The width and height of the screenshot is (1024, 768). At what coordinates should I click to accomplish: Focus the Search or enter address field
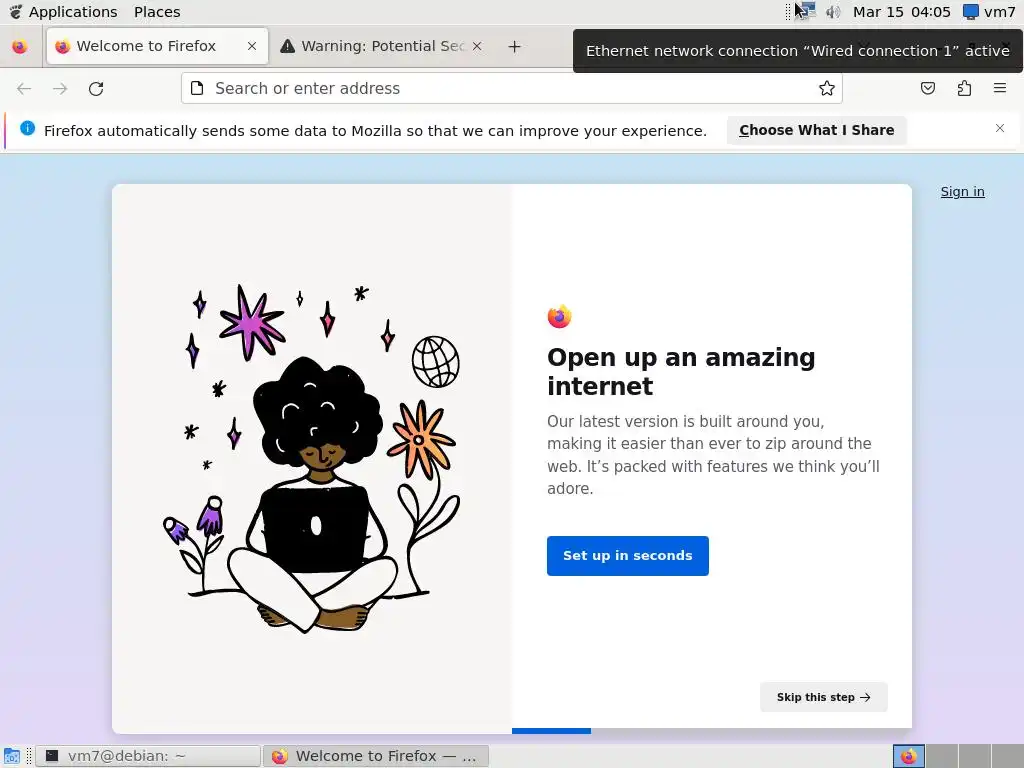(x=511, y=88)
